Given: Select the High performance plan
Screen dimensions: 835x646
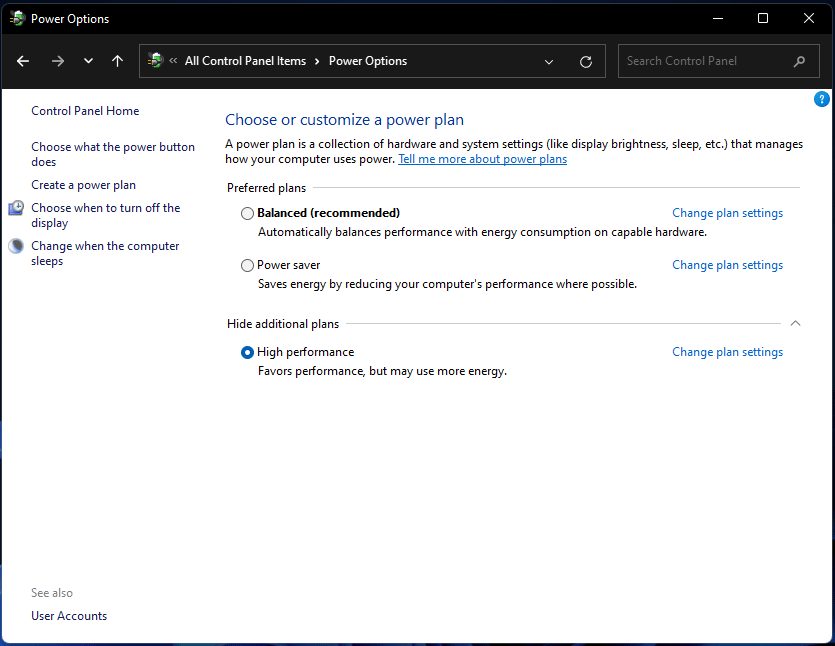Looking at the screenshot, I should click(x=247, y=353).
